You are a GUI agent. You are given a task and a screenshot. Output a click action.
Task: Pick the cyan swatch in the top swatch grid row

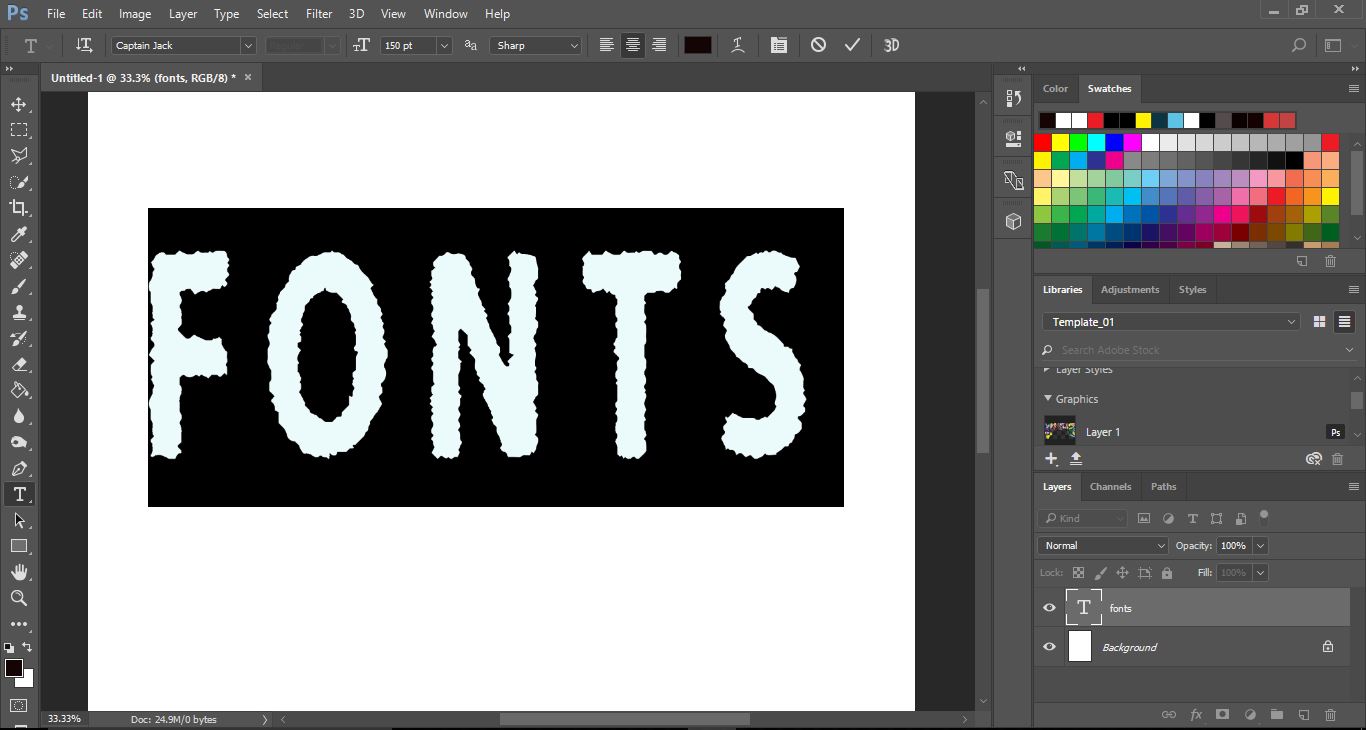[x=1096, y=143]
